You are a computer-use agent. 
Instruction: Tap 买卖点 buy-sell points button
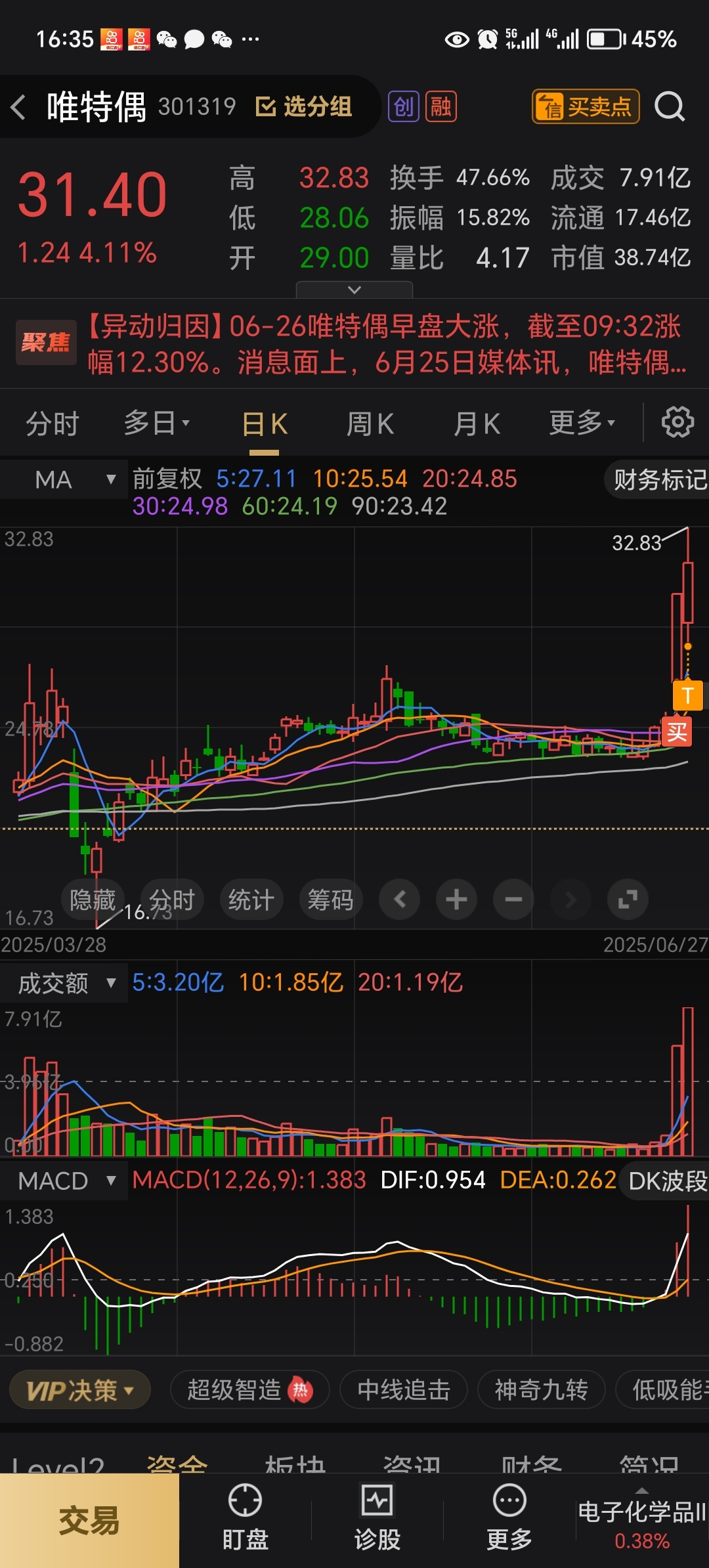586,106
